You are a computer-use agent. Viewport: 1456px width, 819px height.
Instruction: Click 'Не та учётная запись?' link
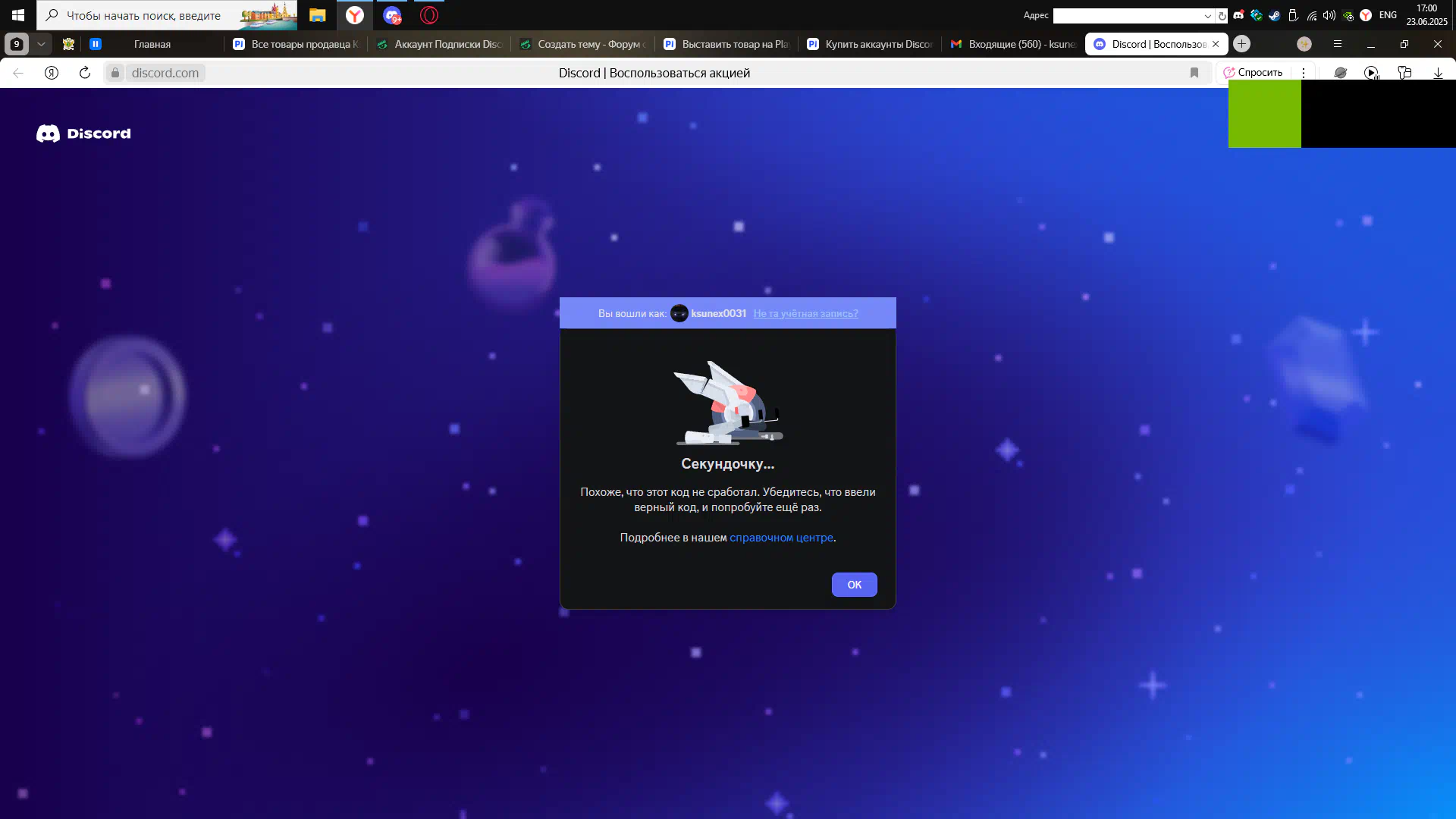click(x=805, y=313)
